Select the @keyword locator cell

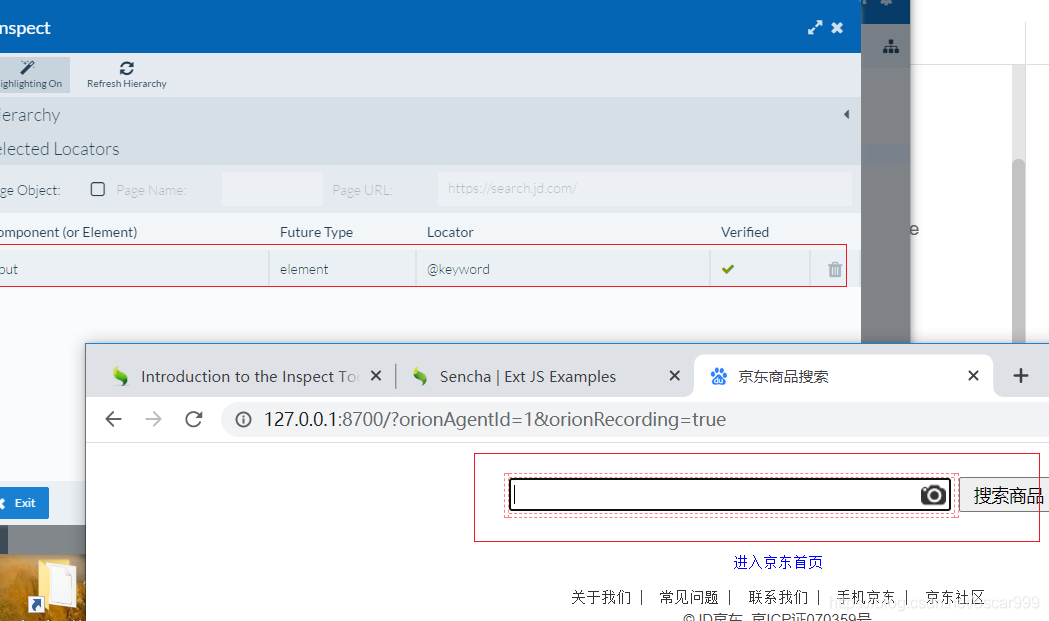click(563, 269)
